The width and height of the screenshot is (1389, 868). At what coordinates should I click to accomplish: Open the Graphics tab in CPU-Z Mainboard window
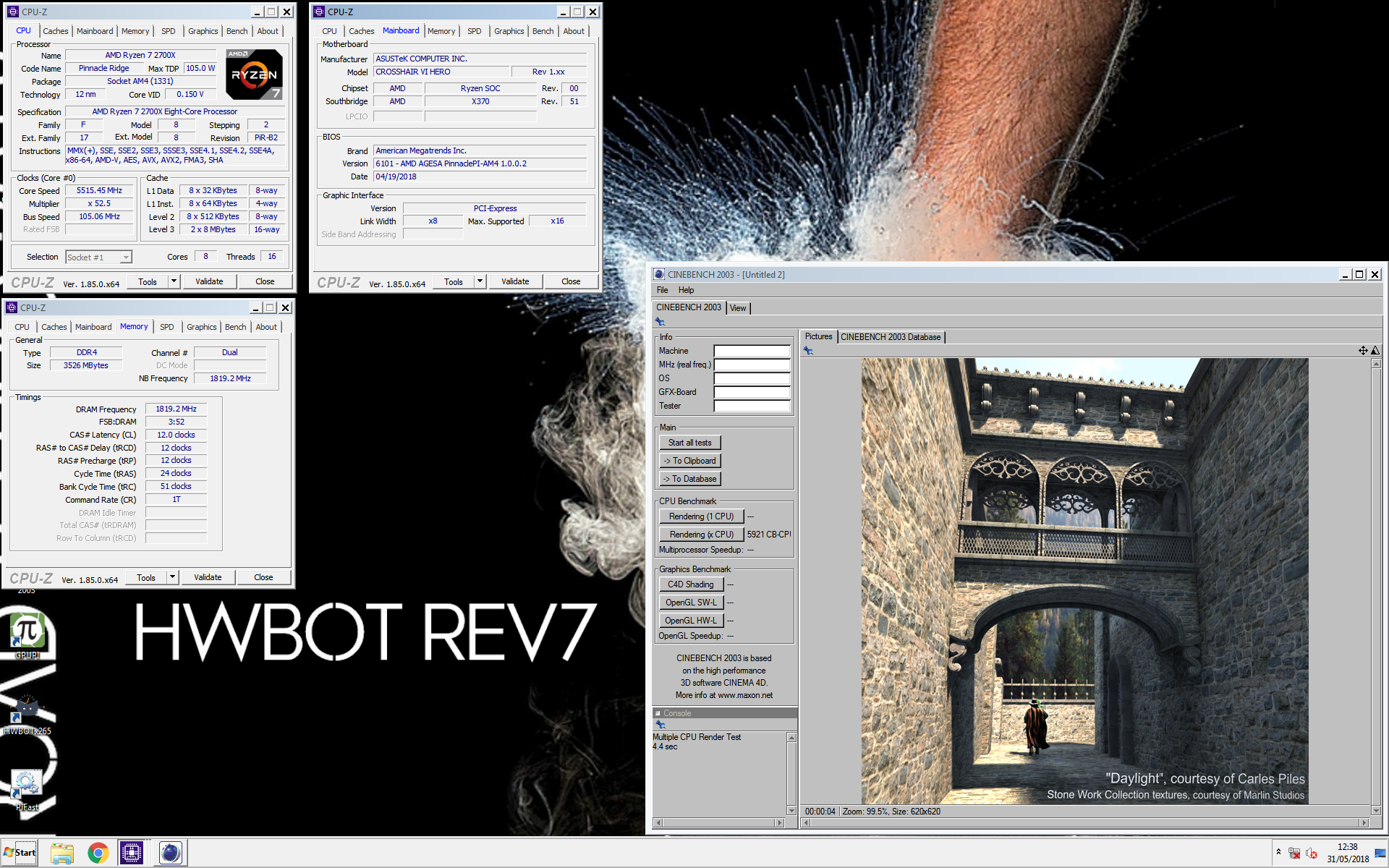[x=509, y=31]
